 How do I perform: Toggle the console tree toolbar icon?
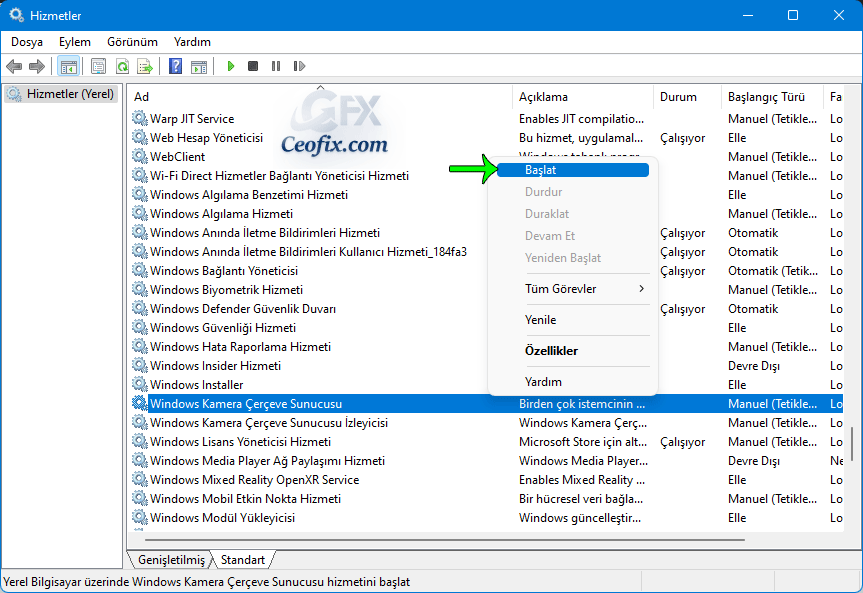tap(69, 67)
